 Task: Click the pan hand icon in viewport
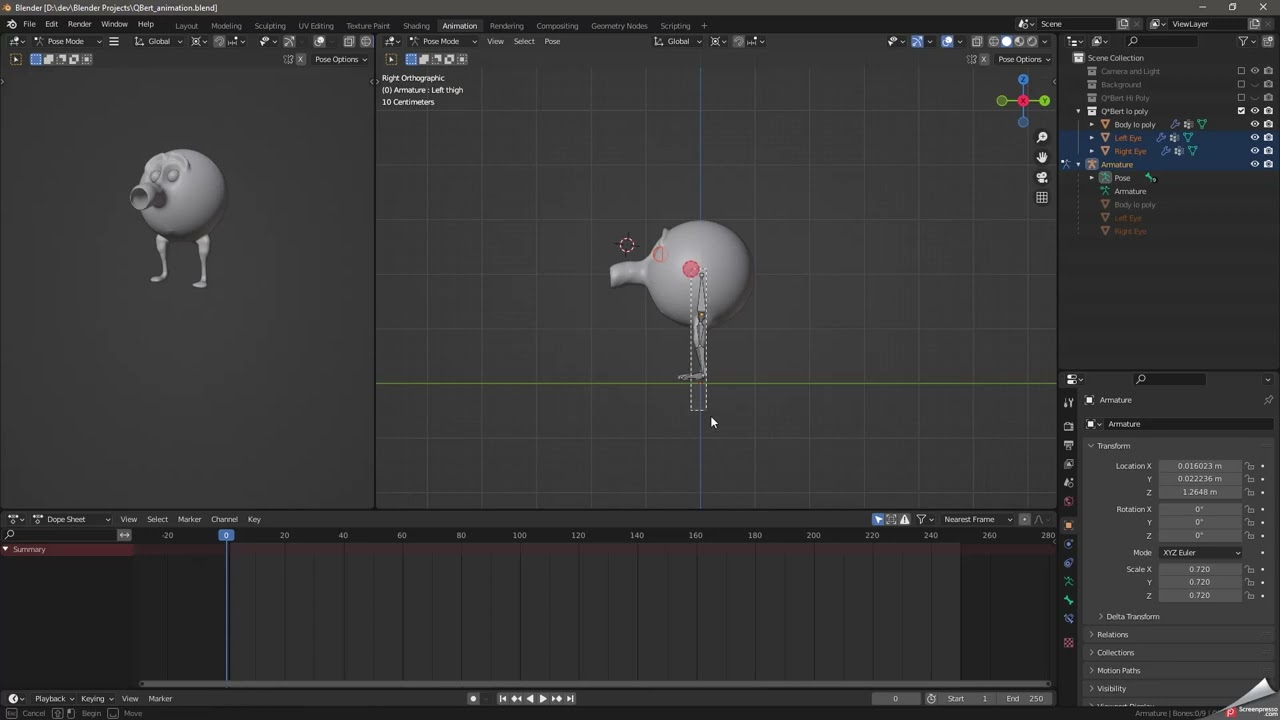pos(1042,157)
